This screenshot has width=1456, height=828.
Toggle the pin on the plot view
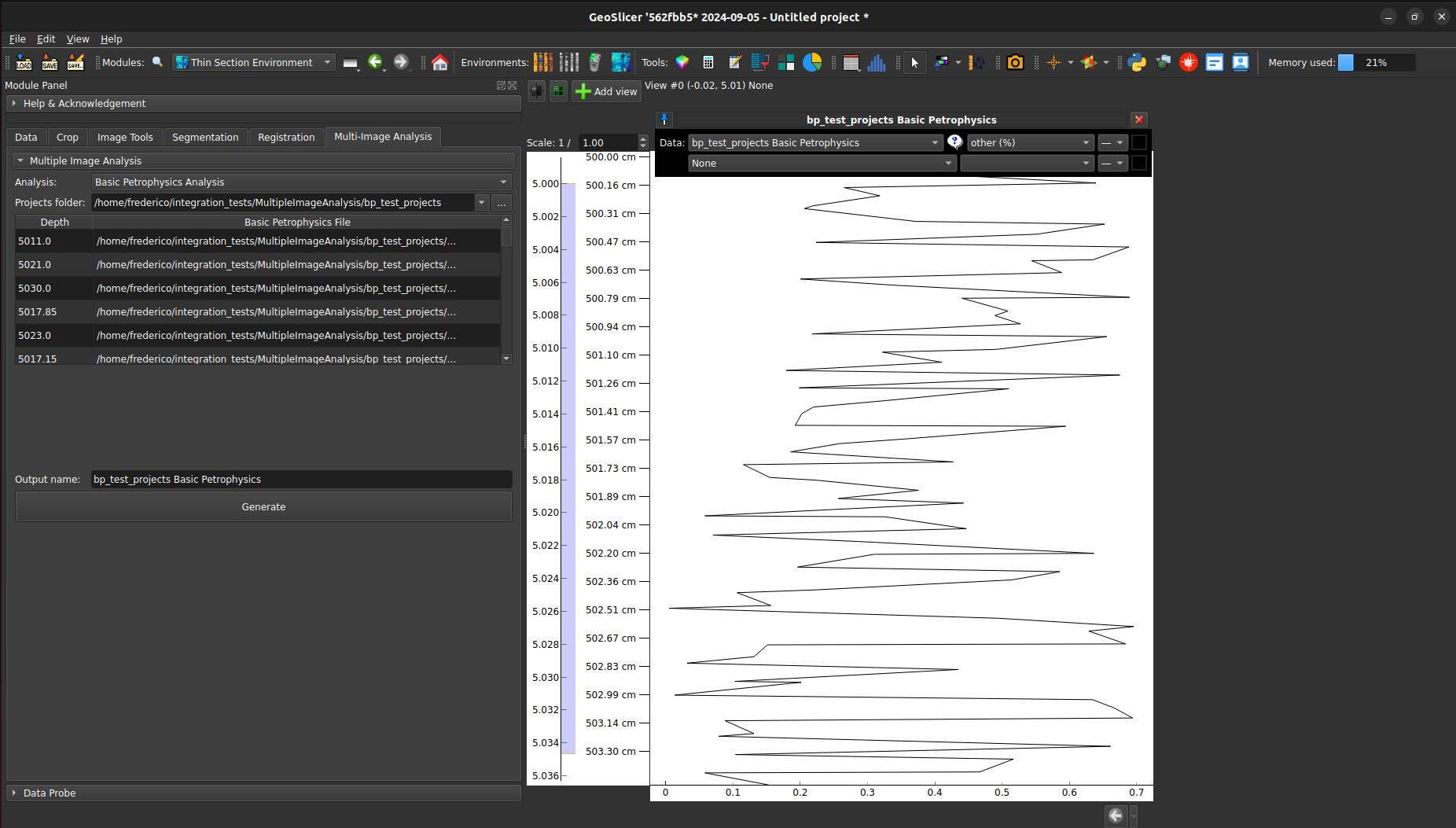(x=664, y=120)
